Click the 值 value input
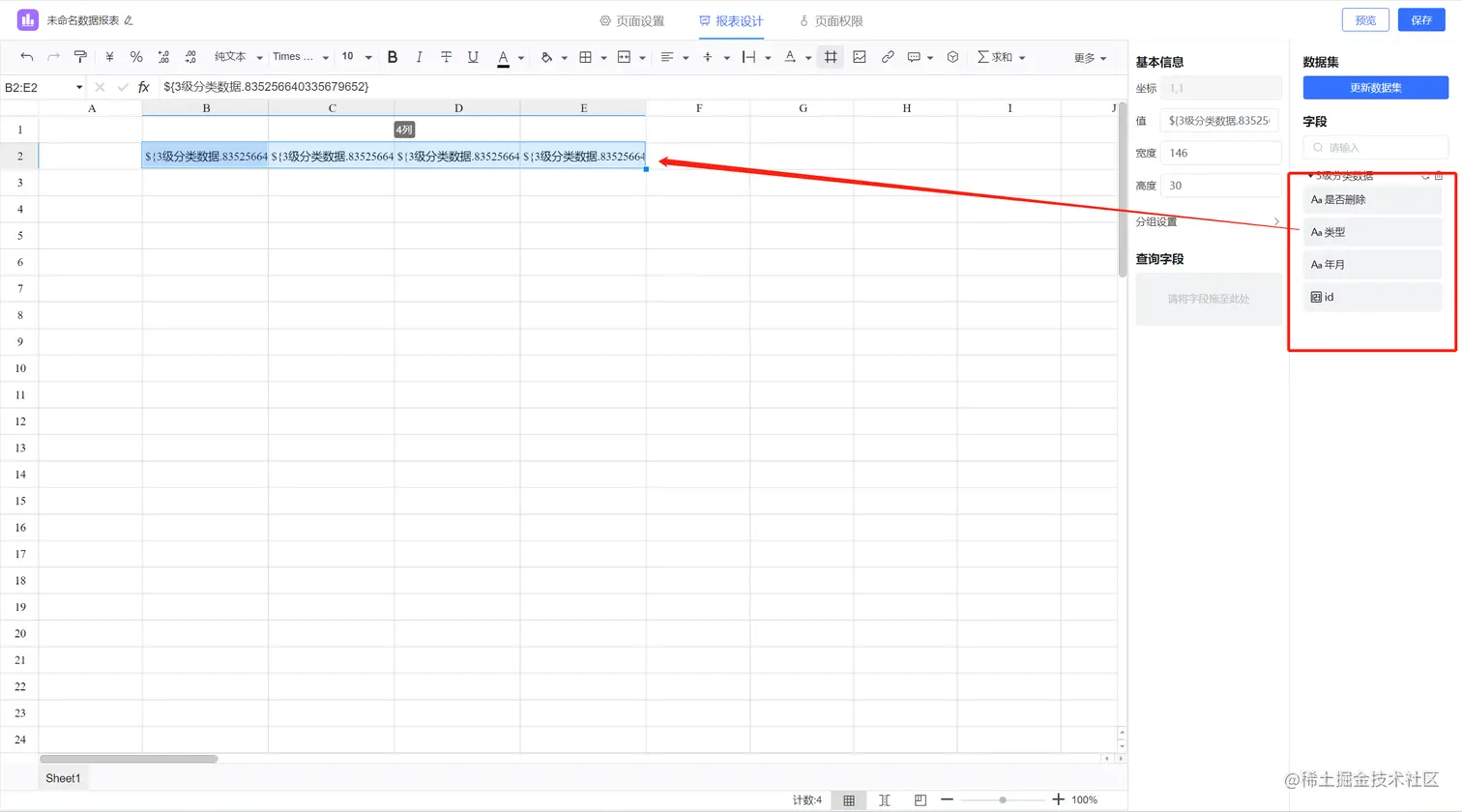 1221,121
